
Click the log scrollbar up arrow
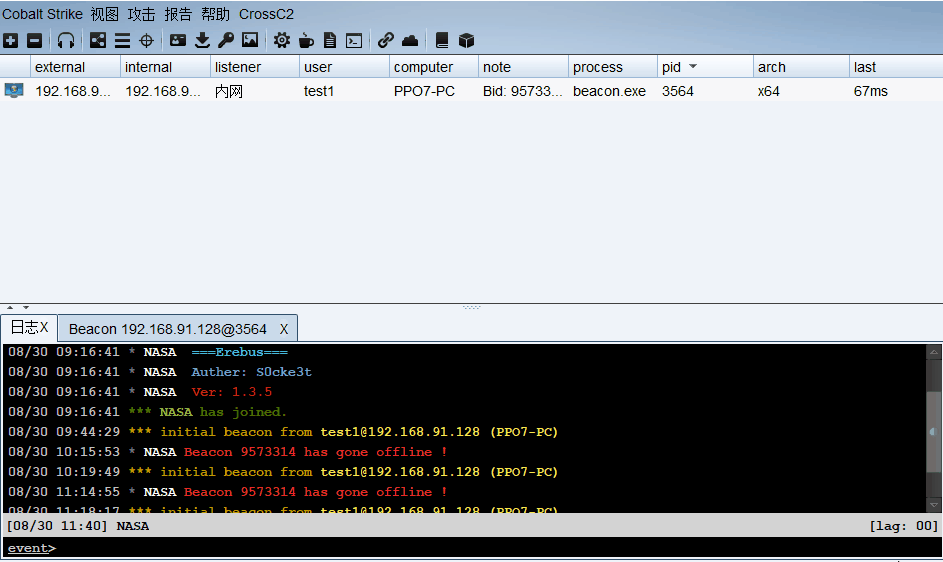(933, 352)
